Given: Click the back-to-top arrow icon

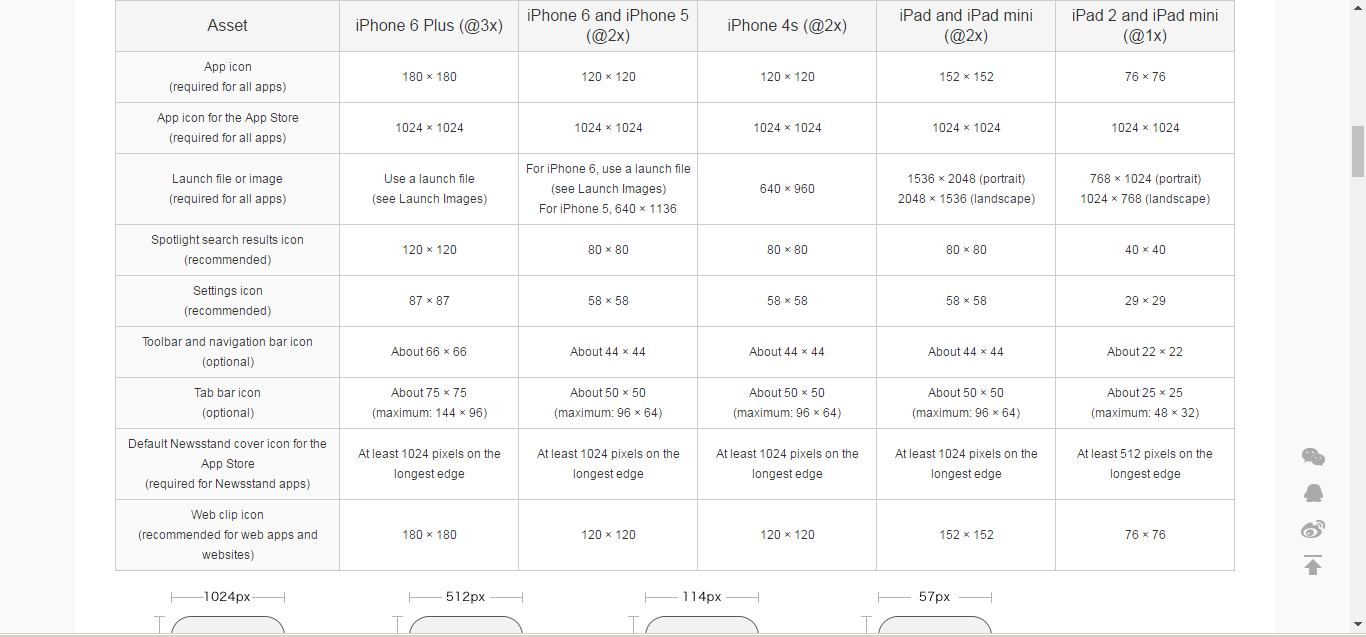Looking at the screenshot, I should click(x=1313, y=565).
